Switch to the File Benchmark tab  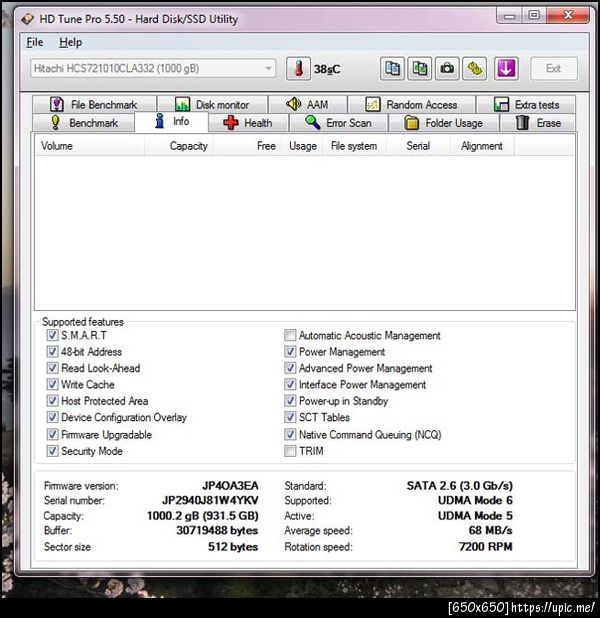pos(95,104)
